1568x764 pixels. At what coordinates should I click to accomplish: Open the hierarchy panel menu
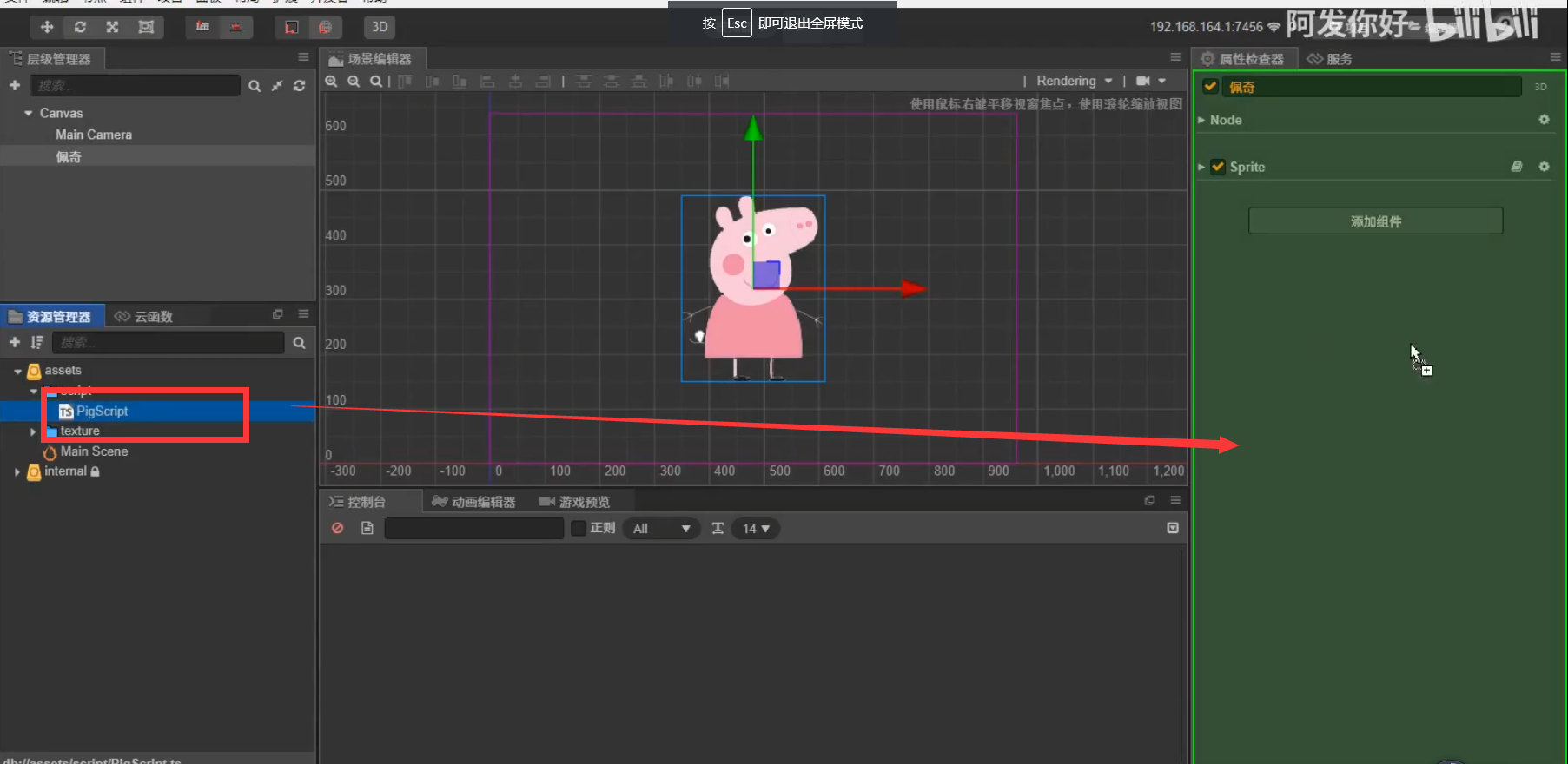(x=303, y=57)
